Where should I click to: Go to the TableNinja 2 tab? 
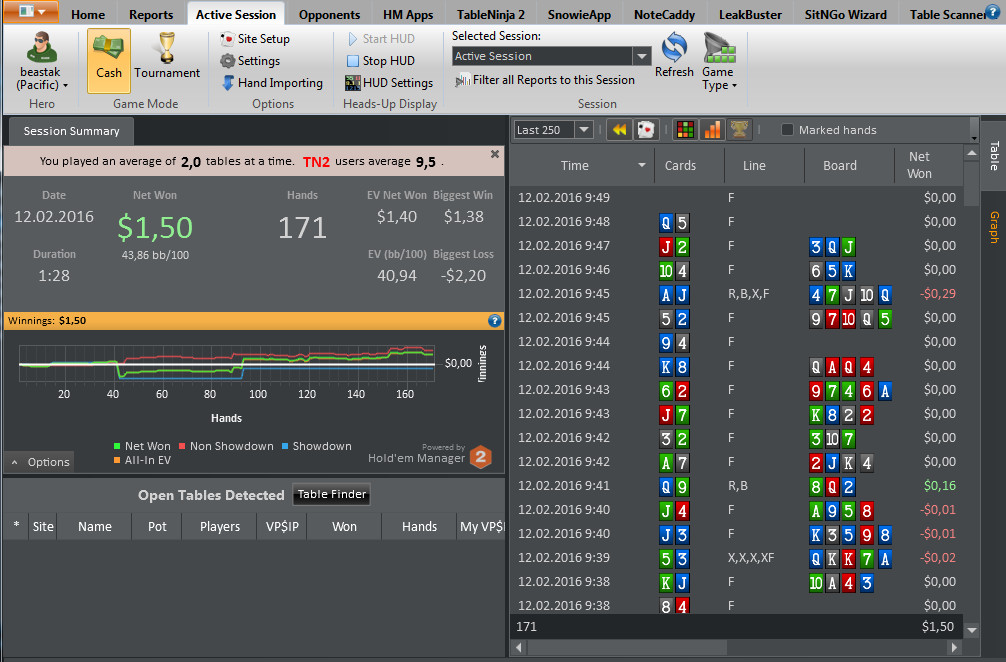(491, 14)
